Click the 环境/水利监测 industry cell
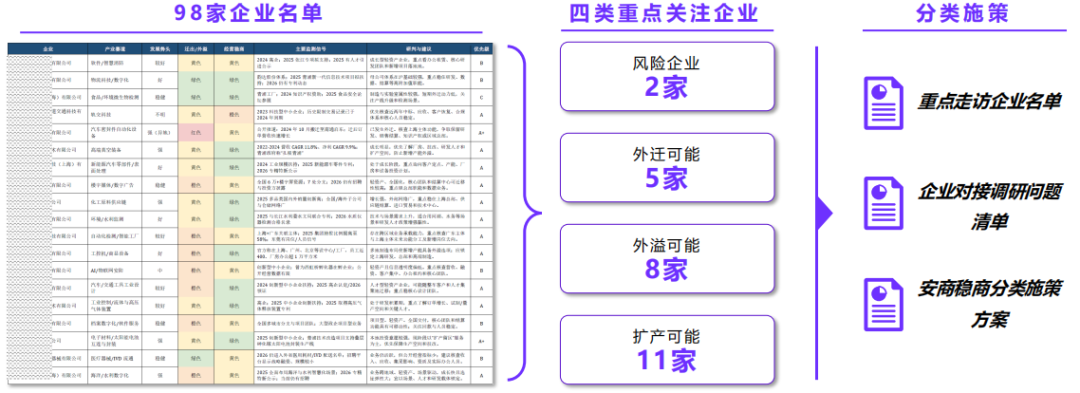The height and width of the screenshot is (393, 1080). tap(115, 219)
